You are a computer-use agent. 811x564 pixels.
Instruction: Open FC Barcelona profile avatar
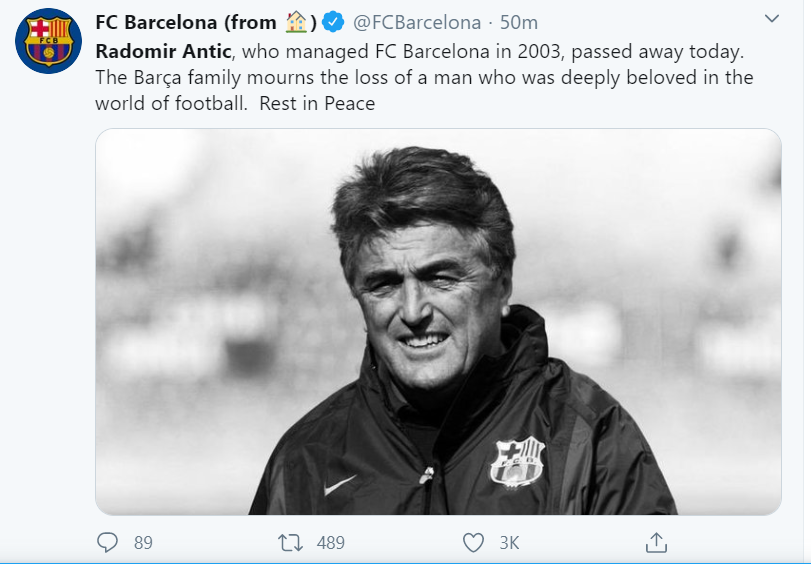49,39
